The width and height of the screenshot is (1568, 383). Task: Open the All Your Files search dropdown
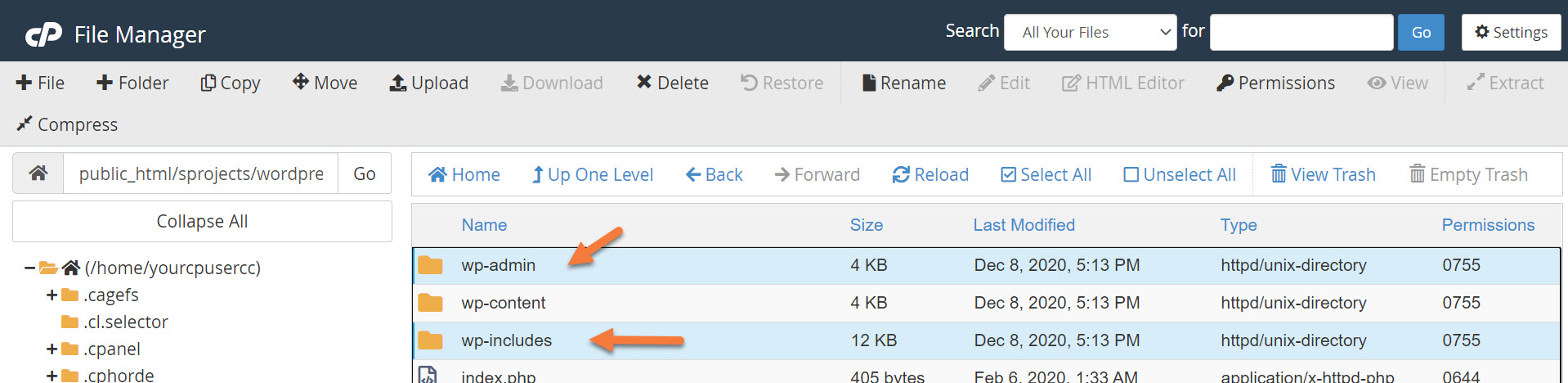coord(1090,33)
